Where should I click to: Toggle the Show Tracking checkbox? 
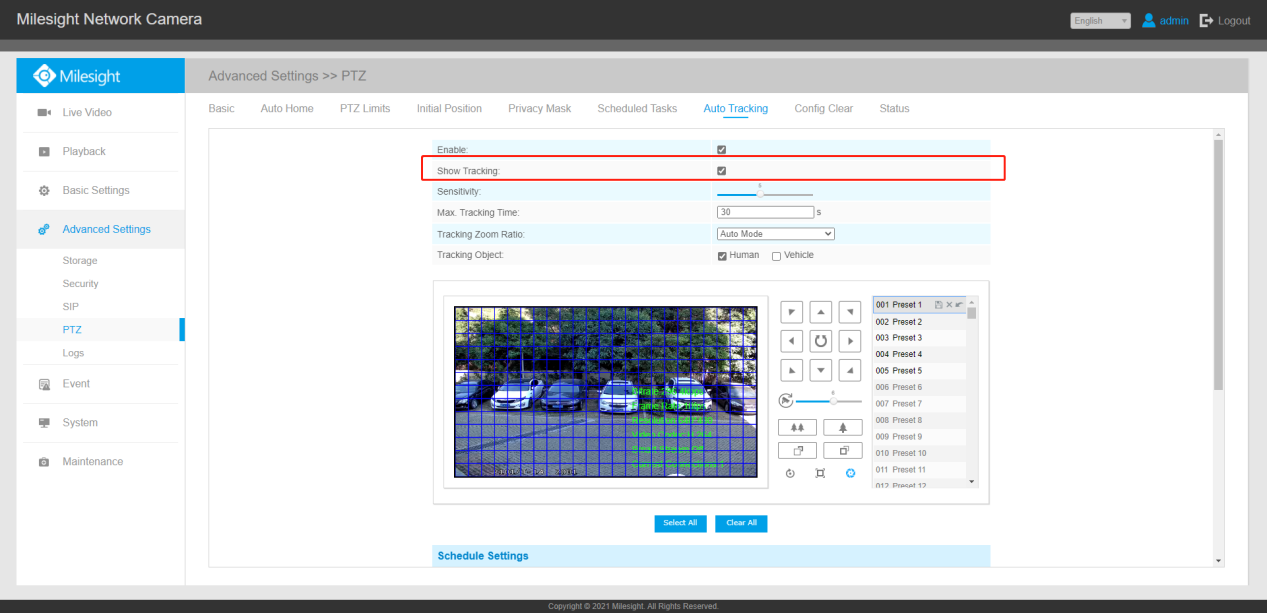coord(722,171)
